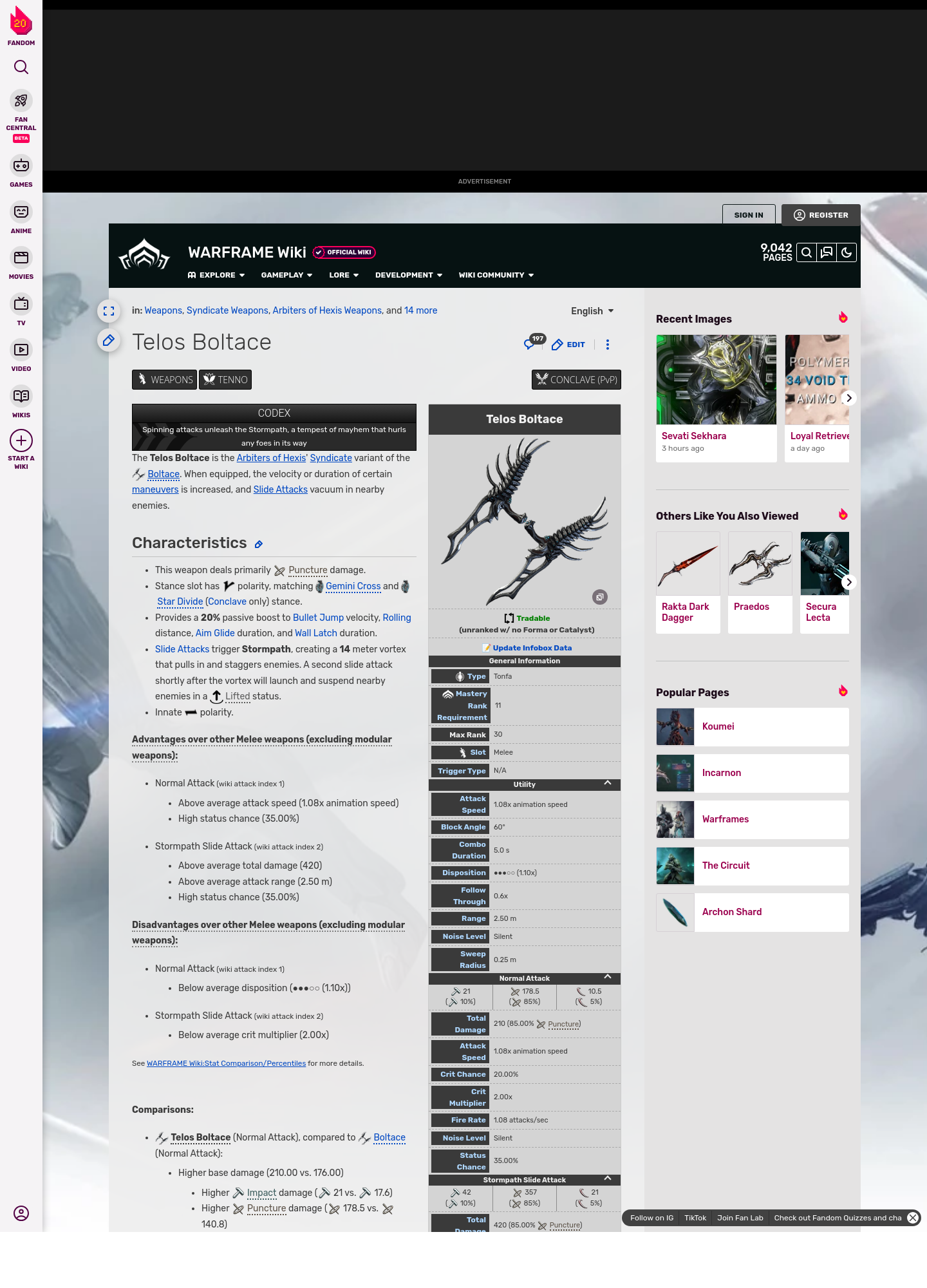Open the English language dropdown
Screen dimensions: 927x1288
click(592, 311)
